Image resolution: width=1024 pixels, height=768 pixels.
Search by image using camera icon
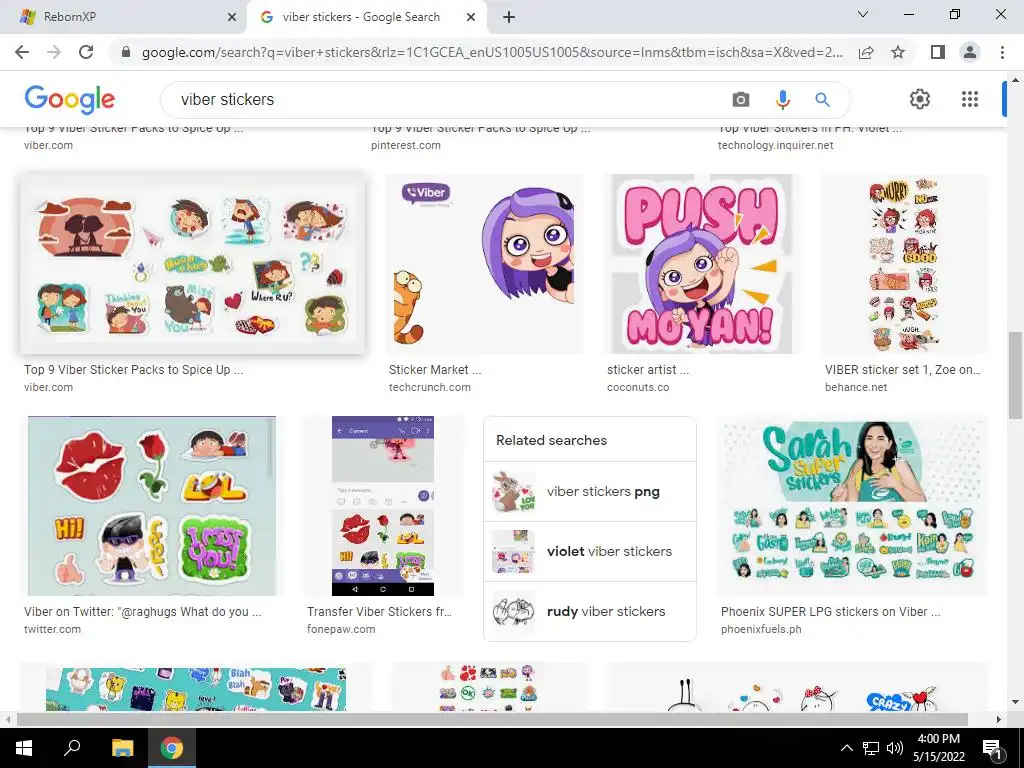[x=741, y=99]
